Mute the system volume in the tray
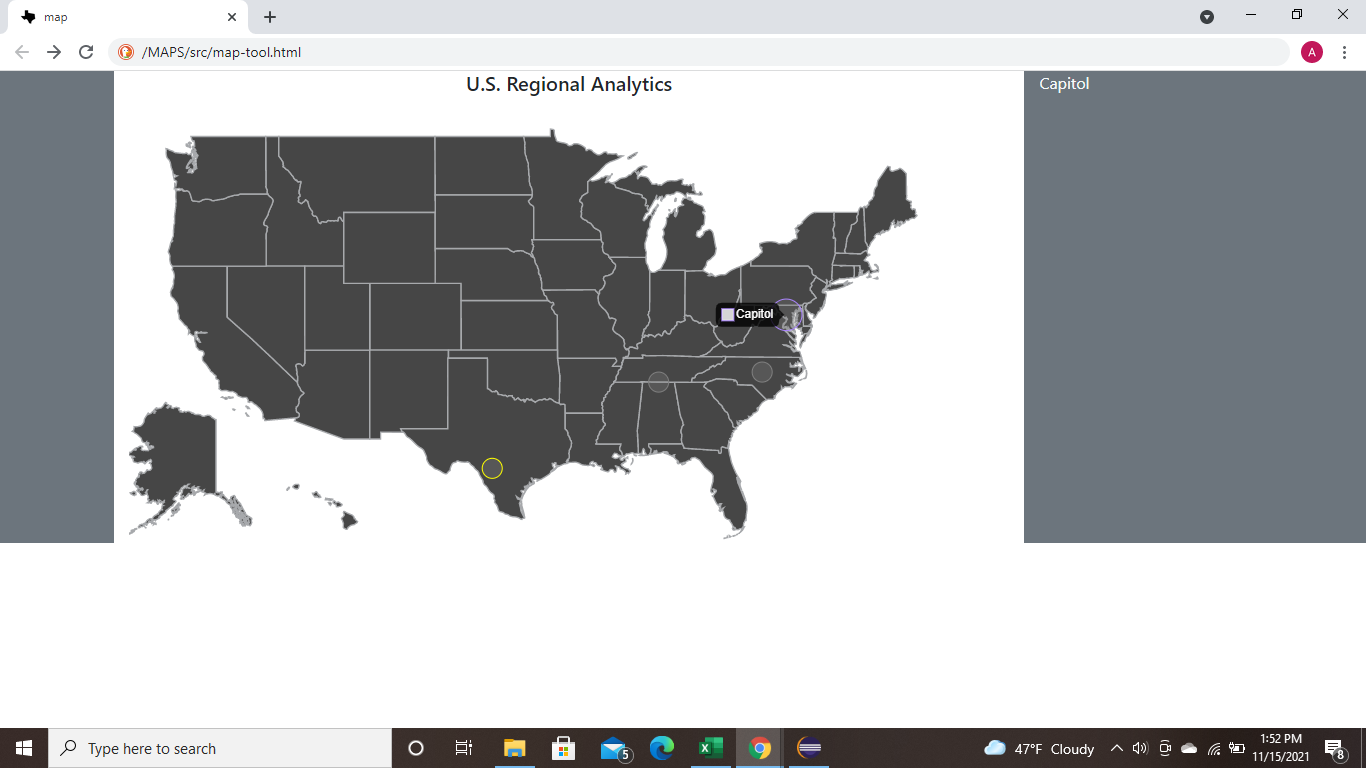Image resolution: width=1366 pixels, height=768 pixels. coord(1139,748)
